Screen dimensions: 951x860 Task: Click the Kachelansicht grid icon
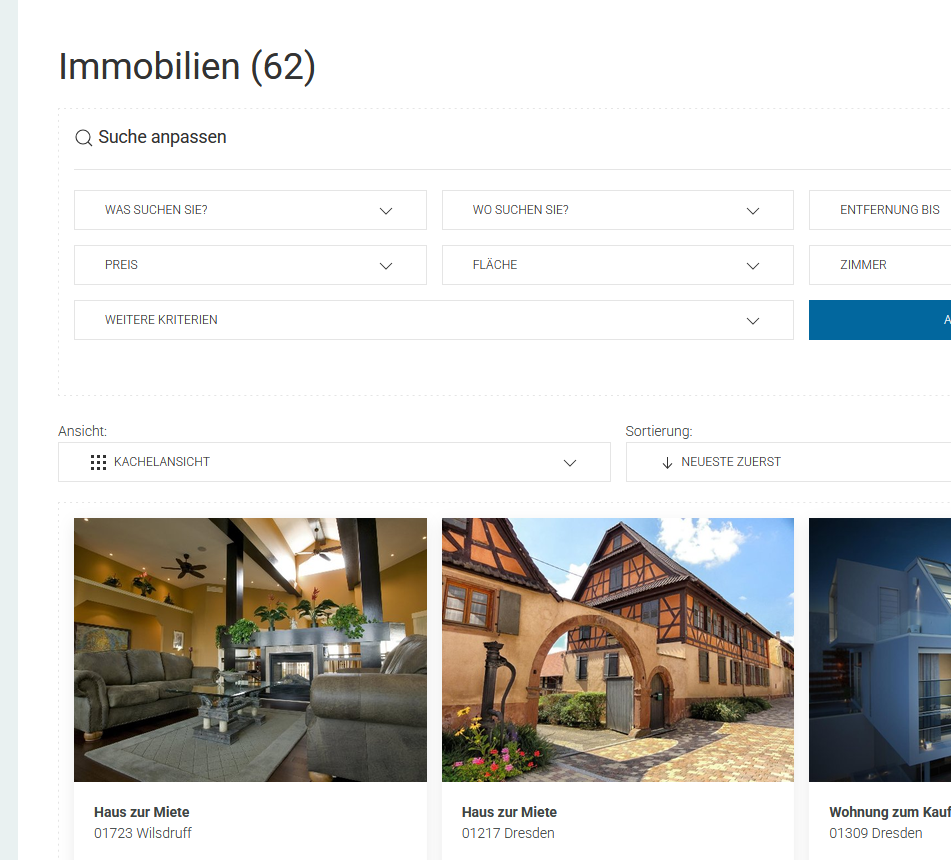click(x=98, y=463)
